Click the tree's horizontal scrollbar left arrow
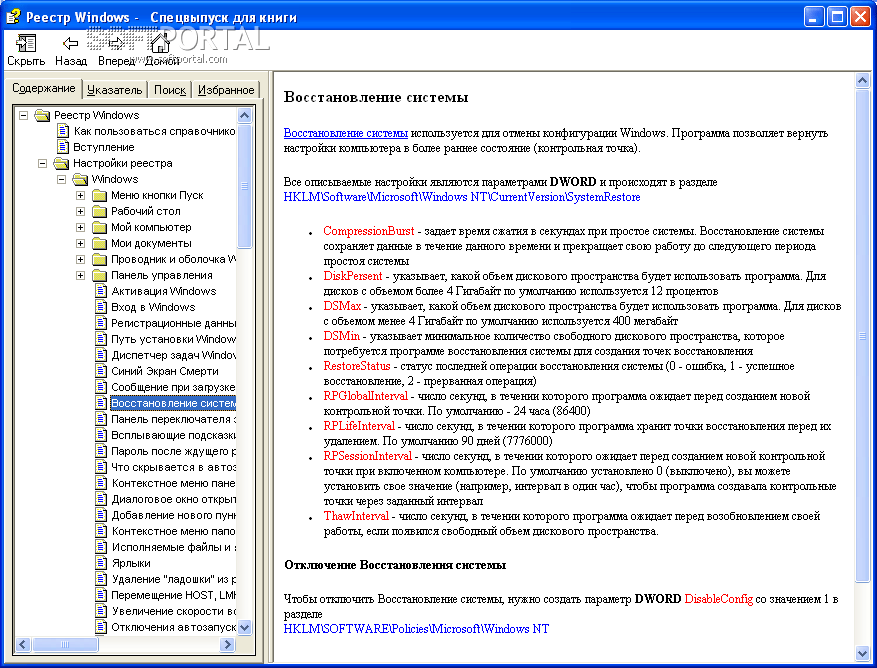 pos(23,645)
